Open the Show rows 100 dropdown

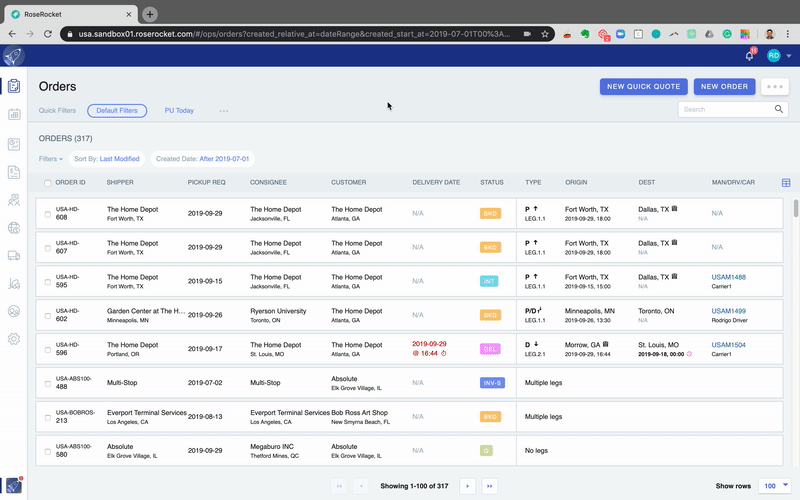(x=774, y=486)
